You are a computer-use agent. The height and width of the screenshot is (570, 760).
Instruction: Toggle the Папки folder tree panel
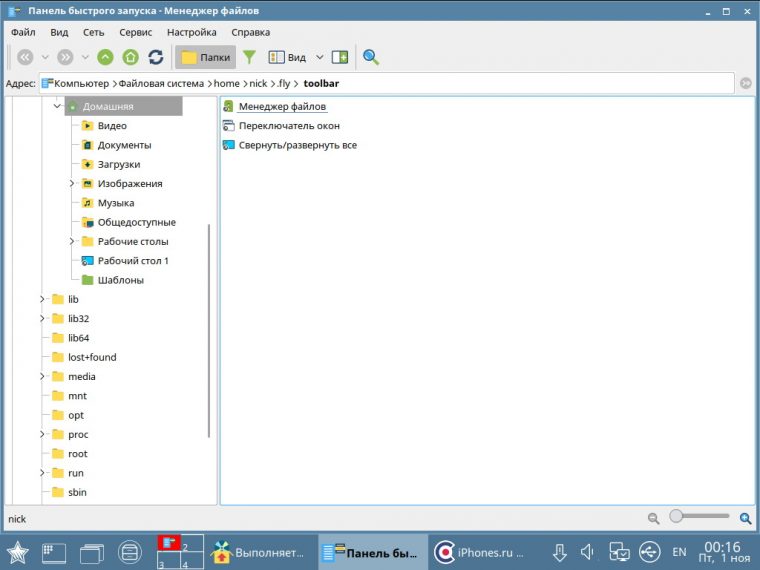(205, 57)
